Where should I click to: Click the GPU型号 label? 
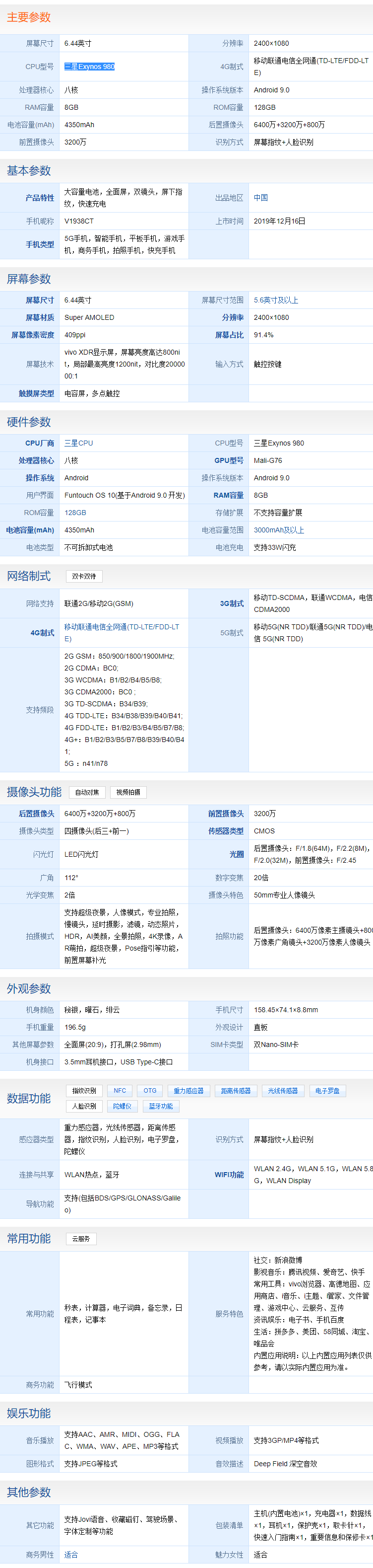pos(229,460)
